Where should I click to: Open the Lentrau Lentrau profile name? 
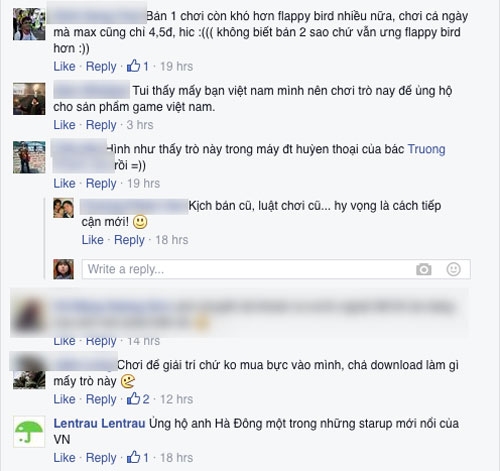point(99,423)
